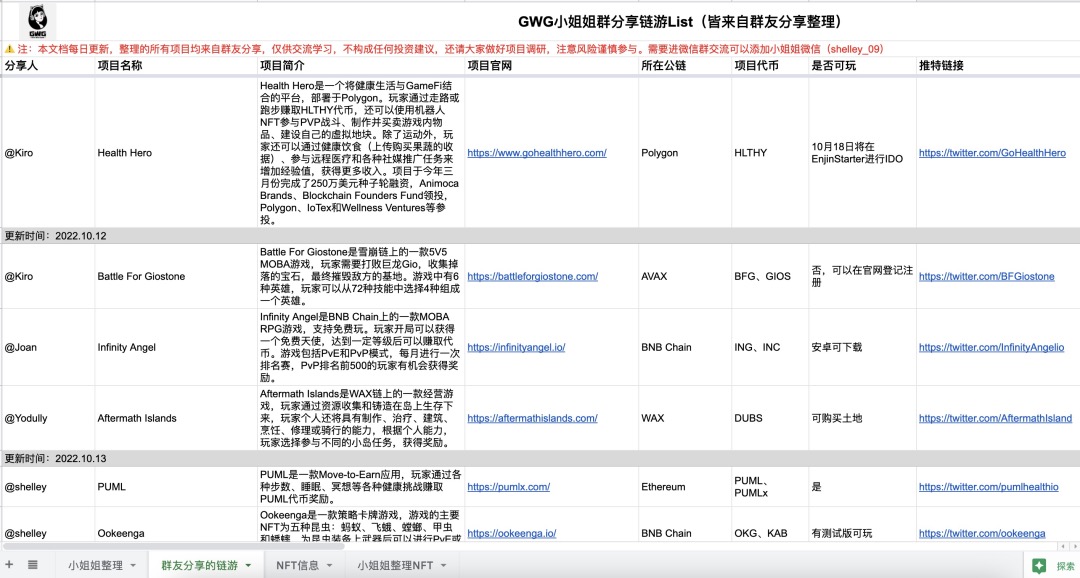Open dropdown arrow of NFT信息 tab
Image resolution: width=1080 pixels, height=578 pixels.
point(329,566)
